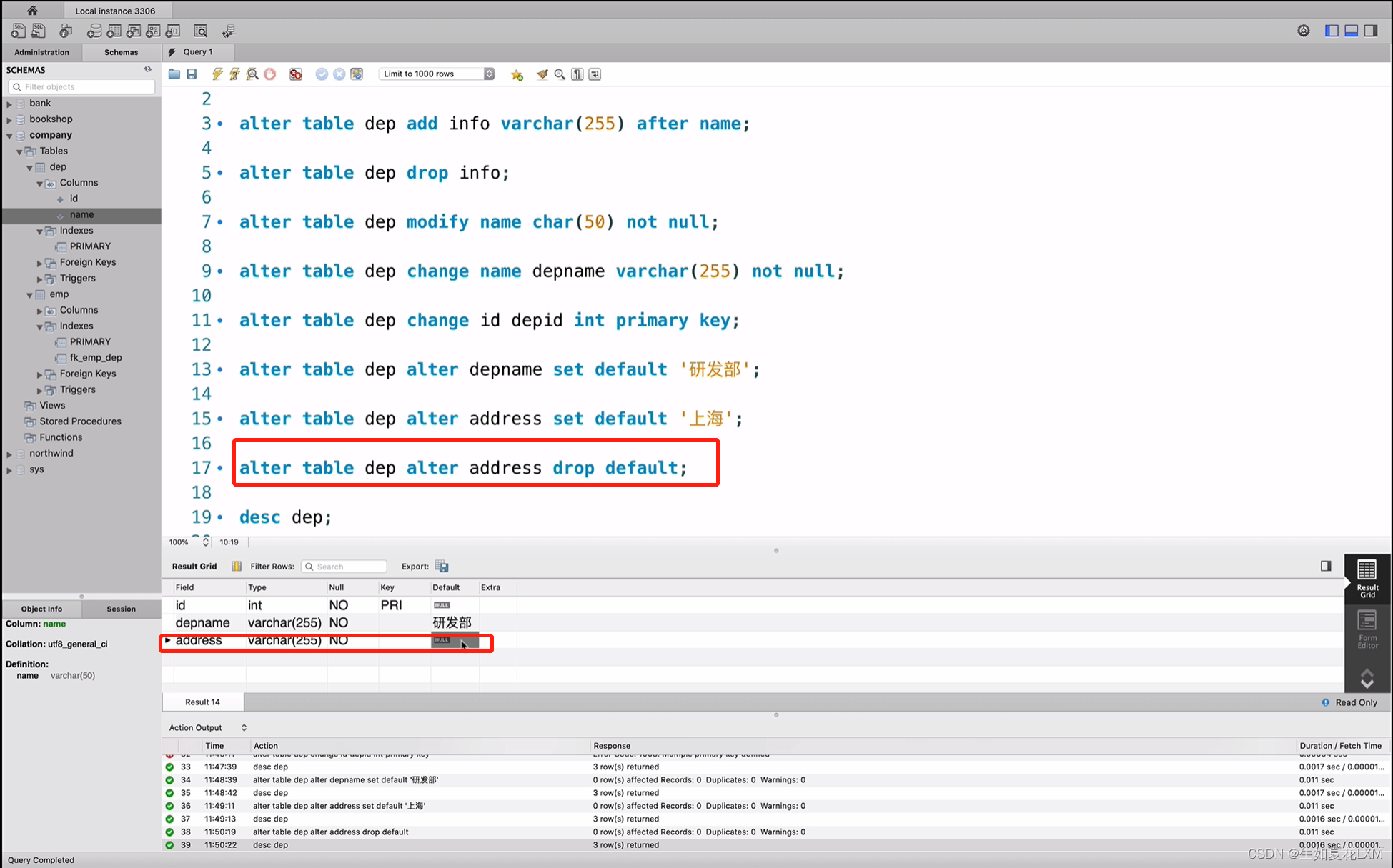1393x868 pixels.
Task: Toggle the right secondary sidebar
Action: [x=1371, y=31]
